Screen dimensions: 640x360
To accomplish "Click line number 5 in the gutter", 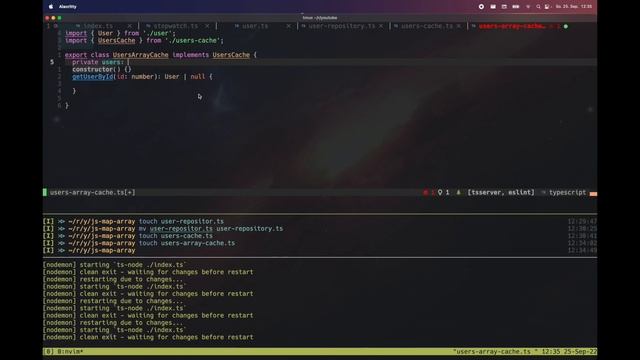I will pyautogui.click(x=52, y=62).
